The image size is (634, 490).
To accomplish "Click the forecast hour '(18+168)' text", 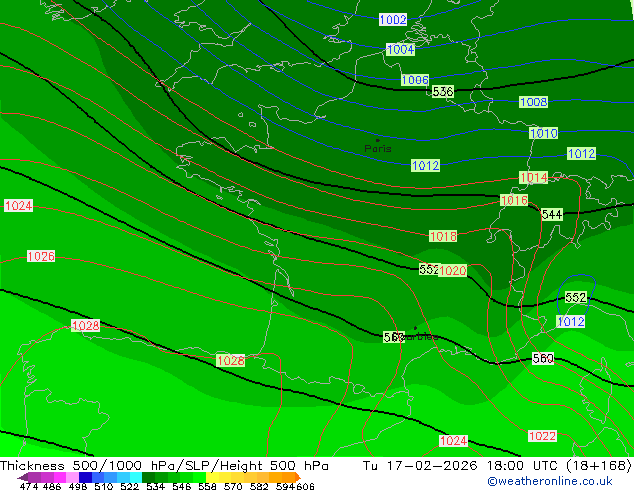I will pos(598,466).
